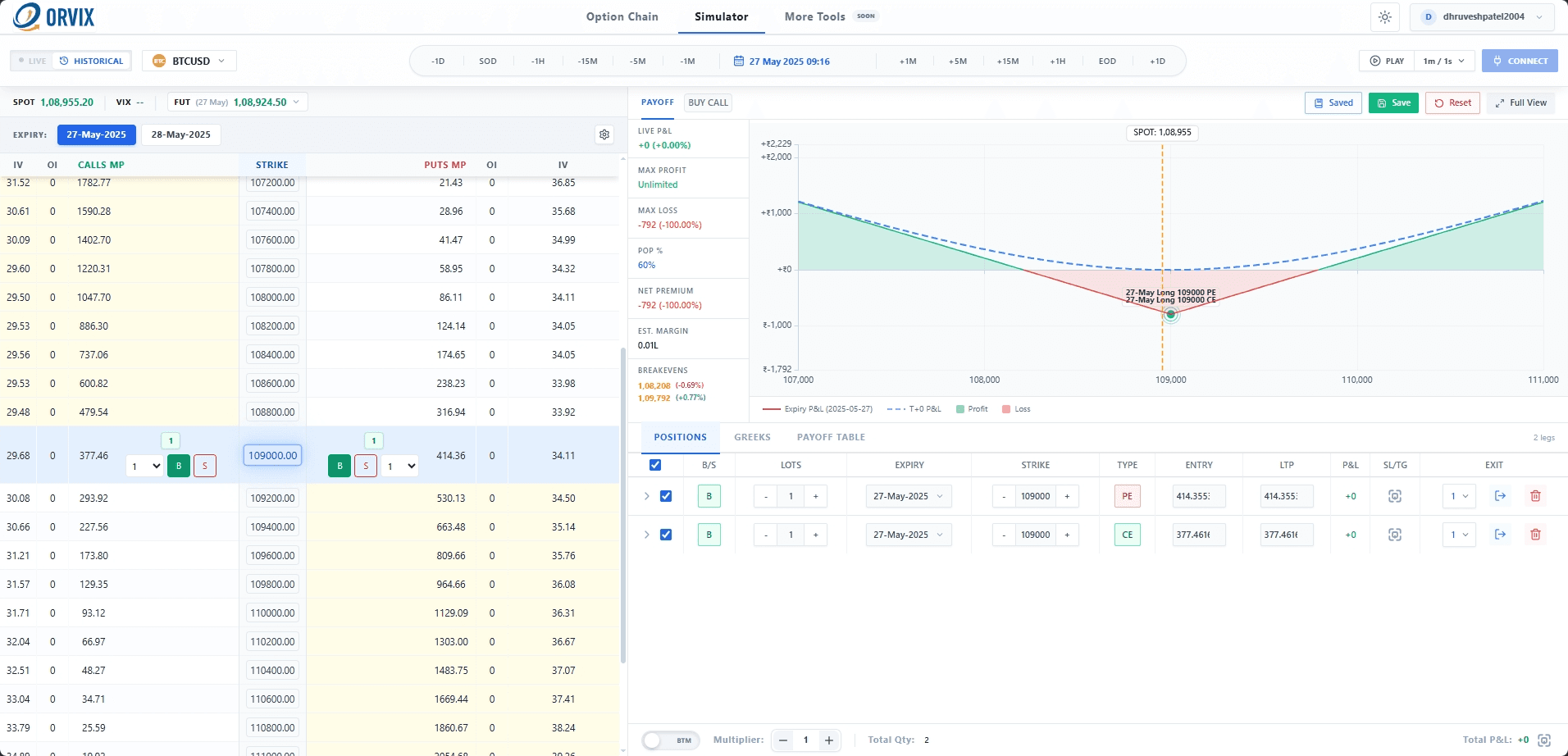This screenshot has height=756, width=1568.
Task: Toggle the light/dark theme sun icon
Action: 1385,17
